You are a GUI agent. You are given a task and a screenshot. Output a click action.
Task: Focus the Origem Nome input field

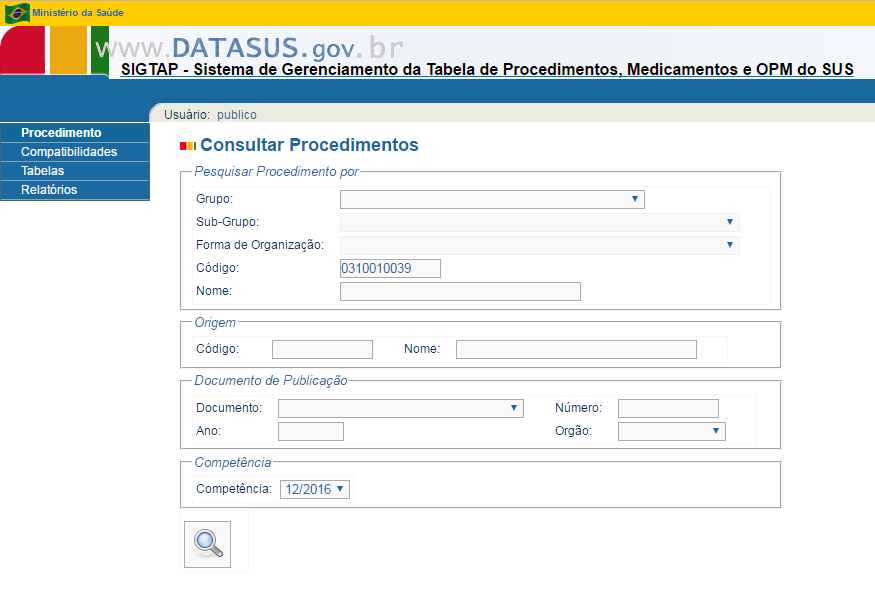(576, 349)
